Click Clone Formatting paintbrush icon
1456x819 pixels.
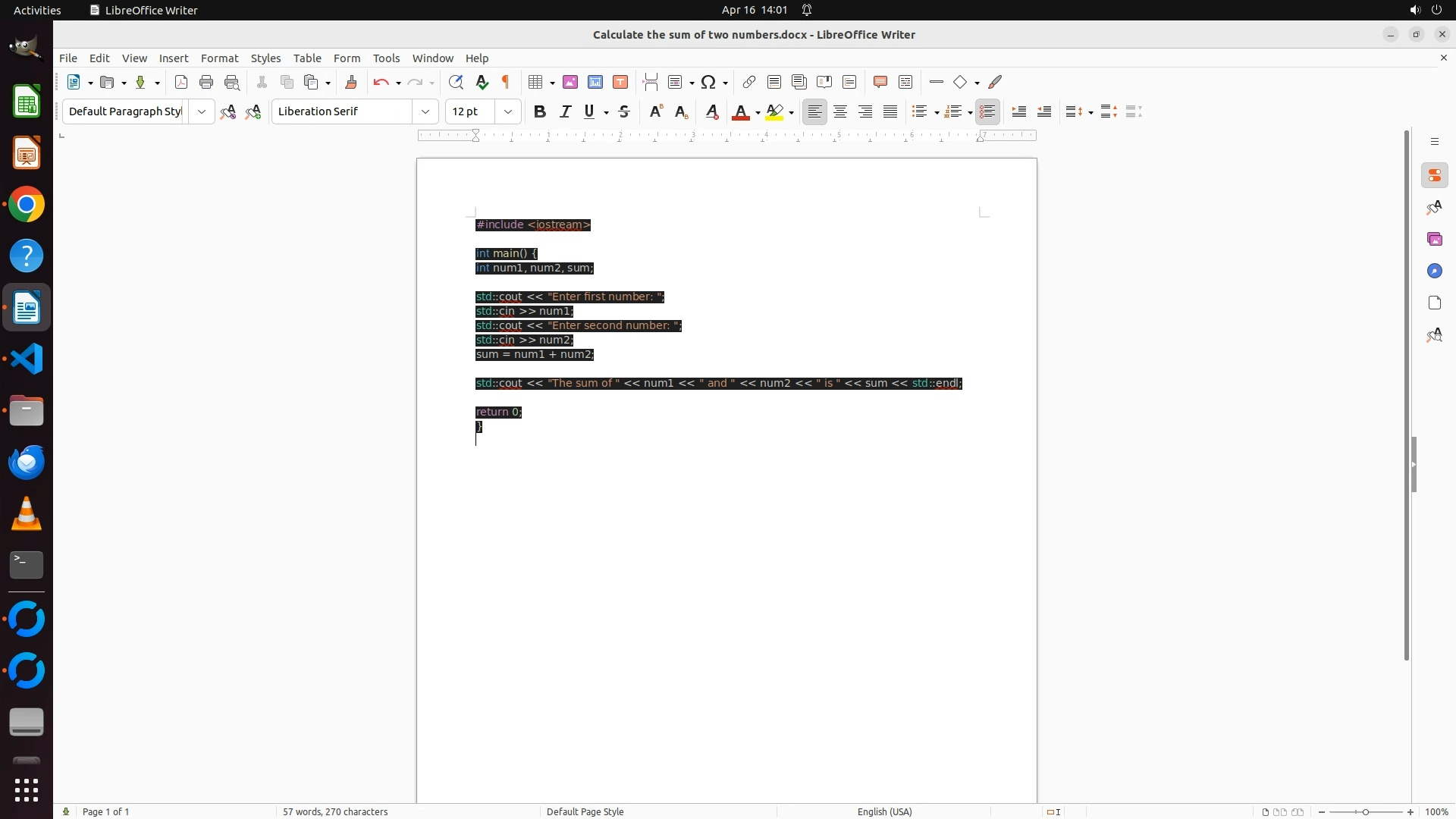pyautogui.click(x=351, y=82)
